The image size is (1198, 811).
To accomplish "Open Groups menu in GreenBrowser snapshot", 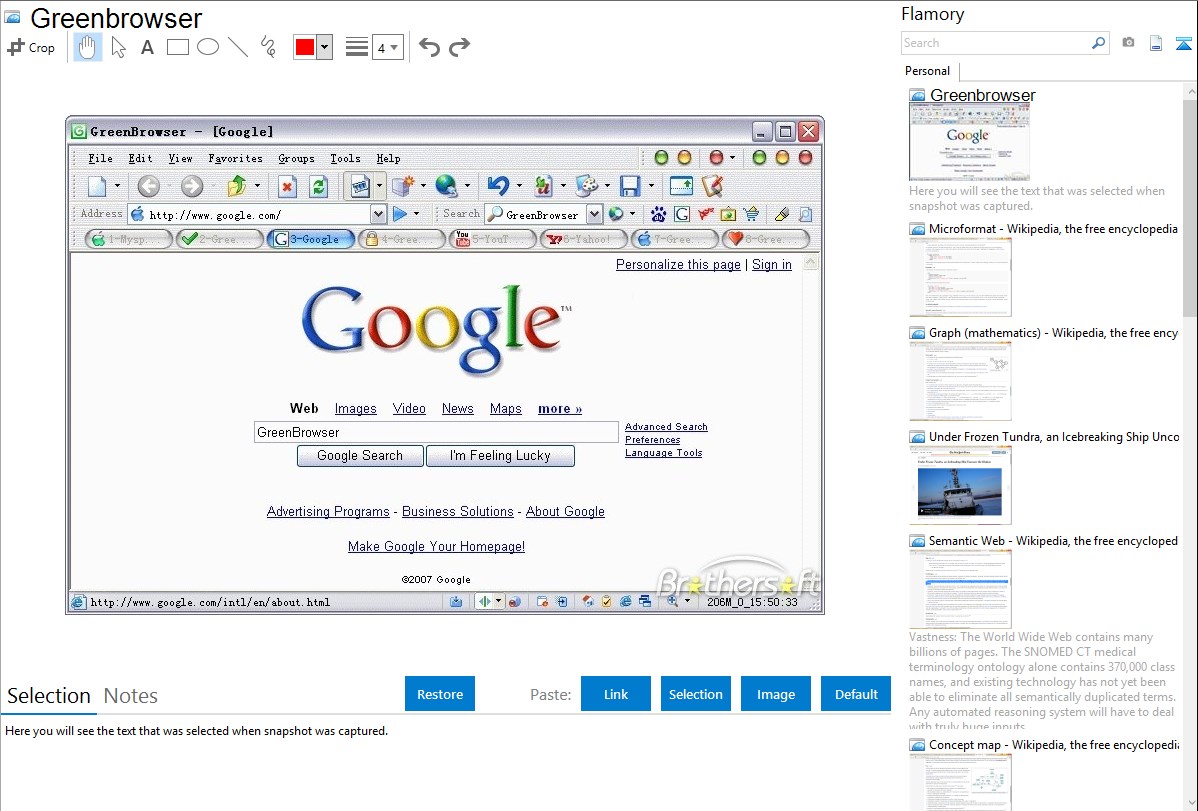I will pyautogui.click(x=296, y=158).
